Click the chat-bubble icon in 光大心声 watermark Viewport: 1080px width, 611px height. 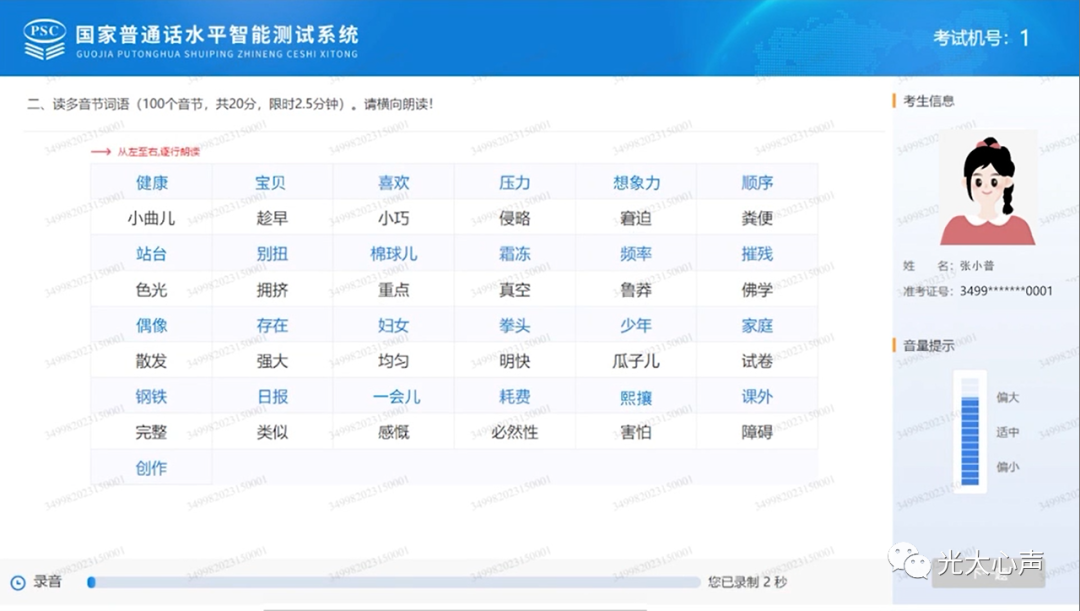[x=906, y=563]
